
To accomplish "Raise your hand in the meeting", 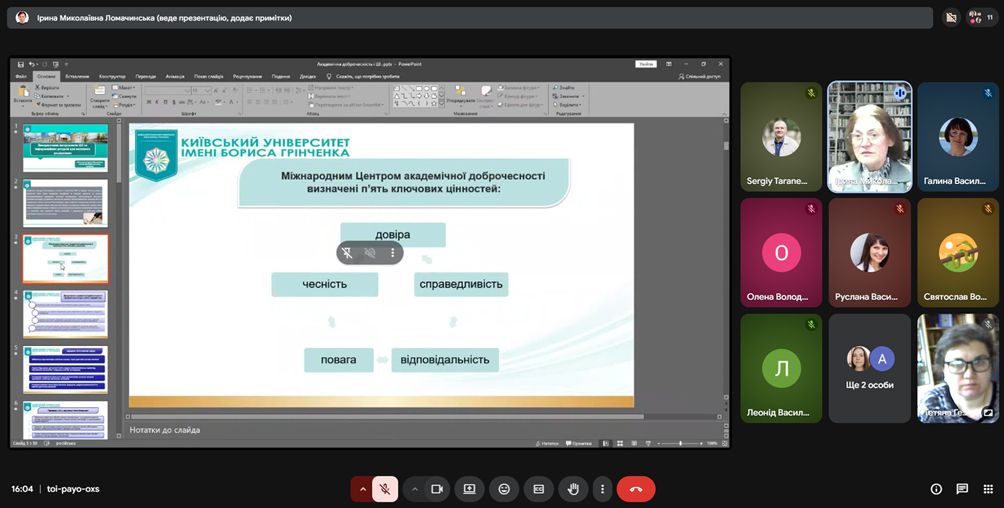I will click(x=572, y=489).
